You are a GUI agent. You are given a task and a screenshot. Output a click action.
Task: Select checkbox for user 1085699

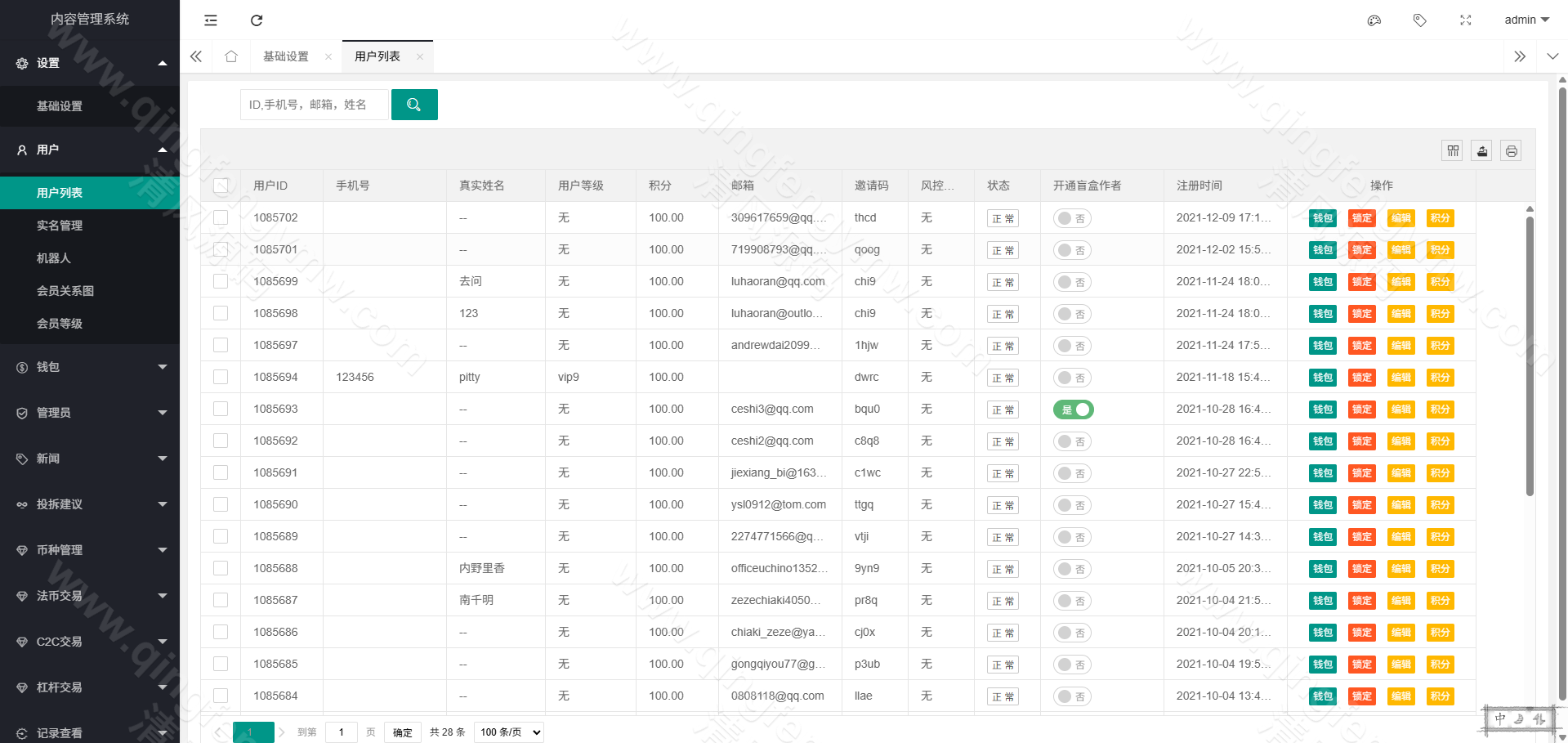pyautogui.click(x=221, y=281)
